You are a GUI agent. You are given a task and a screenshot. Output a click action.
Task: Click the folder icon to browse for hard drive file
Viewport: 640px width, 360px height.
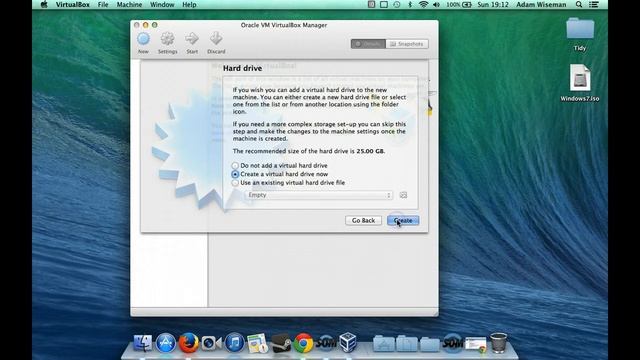coord(403,195)
